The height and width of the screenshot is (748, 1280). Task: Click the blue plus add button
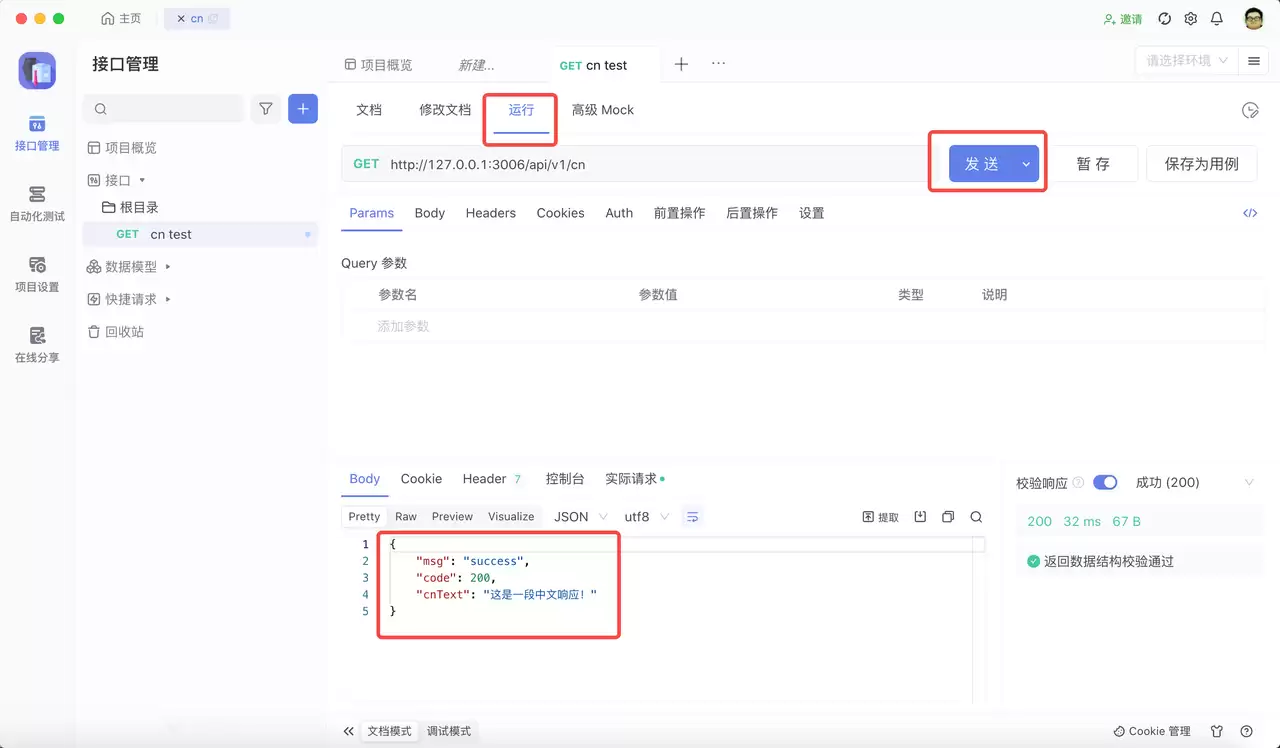coord(303,109)
